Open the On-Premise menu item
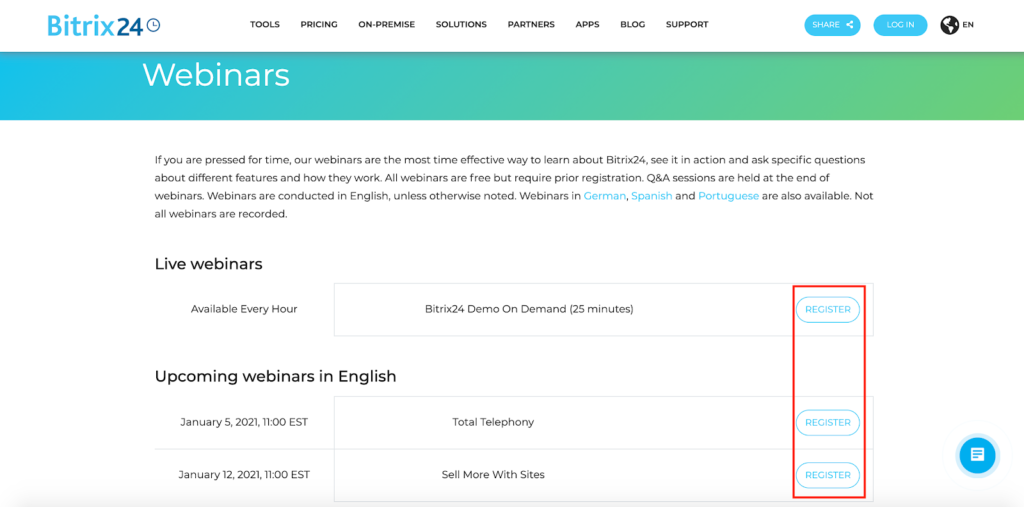 [387, 25]
